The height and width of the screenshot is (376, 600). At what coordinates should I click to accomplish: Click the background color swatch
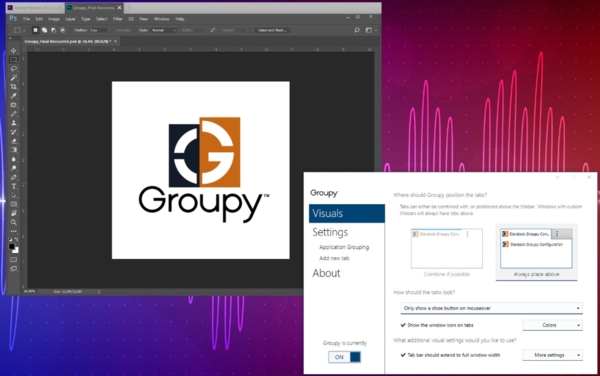pyautogui.click(x=16, y=251)
